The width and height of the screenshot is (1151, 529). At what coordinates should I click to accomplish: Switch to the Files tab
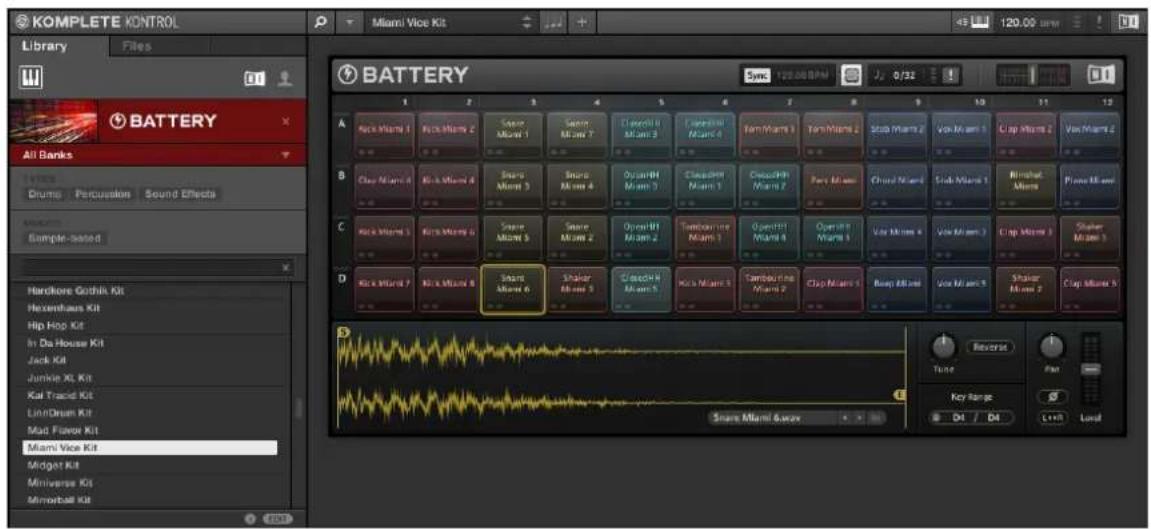137,46
